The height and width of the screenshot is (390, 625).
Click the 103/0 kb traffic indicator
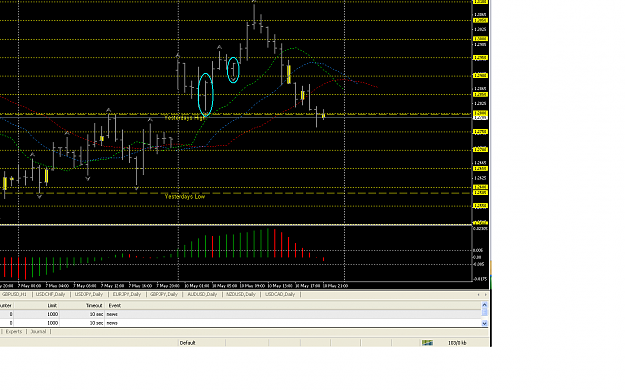(x=457, y=343)
